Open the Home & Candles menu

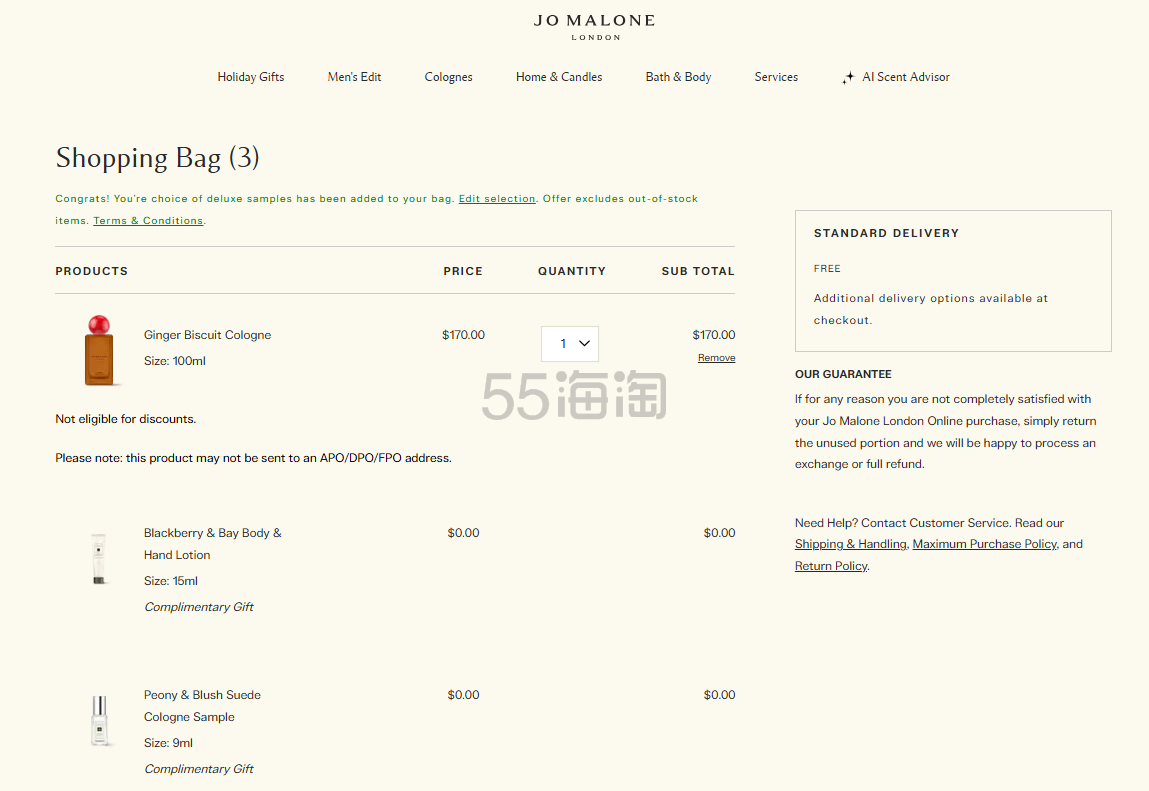coord(559,77)
